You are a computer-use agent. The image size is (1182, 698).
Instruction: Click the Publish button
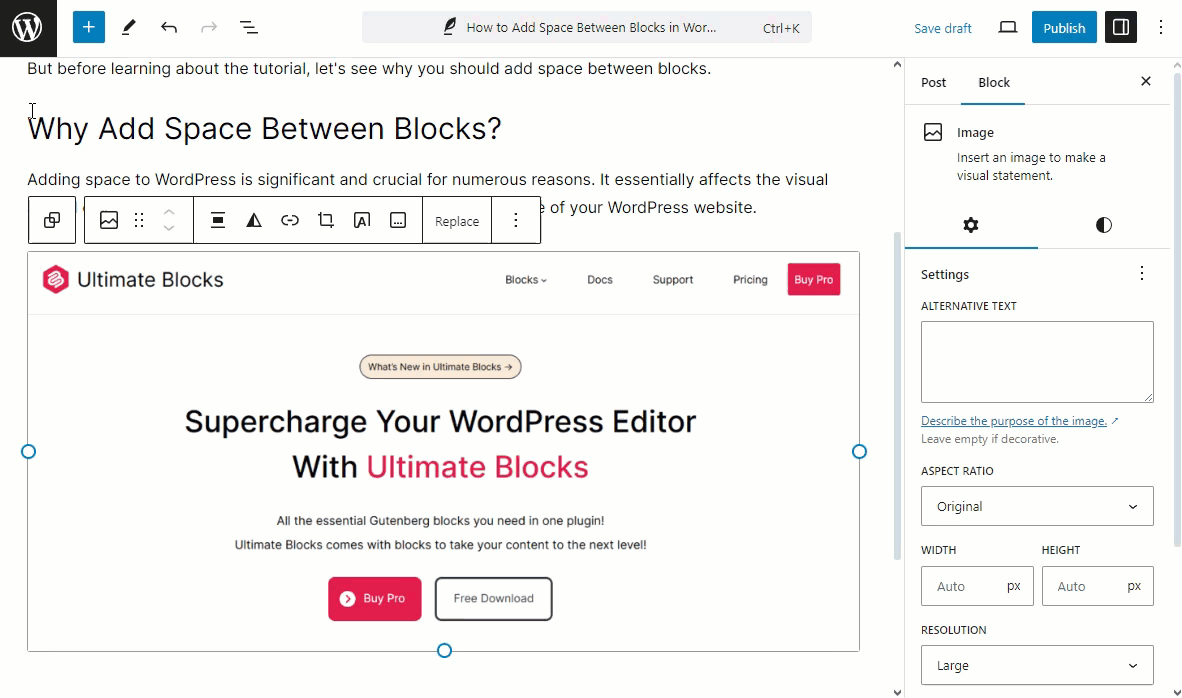1064,28
